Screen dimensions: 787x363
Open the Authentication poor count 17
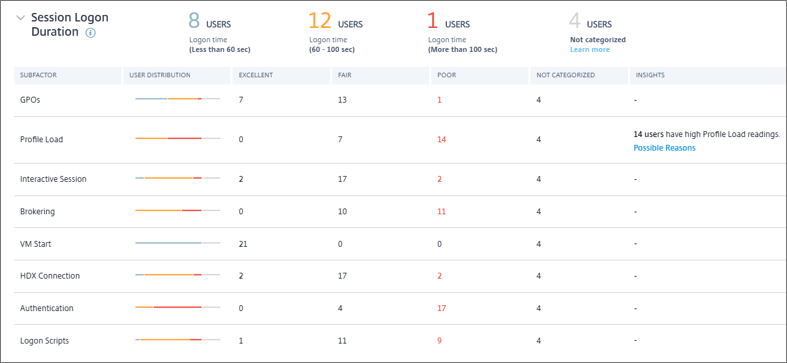tap(441, 308)
